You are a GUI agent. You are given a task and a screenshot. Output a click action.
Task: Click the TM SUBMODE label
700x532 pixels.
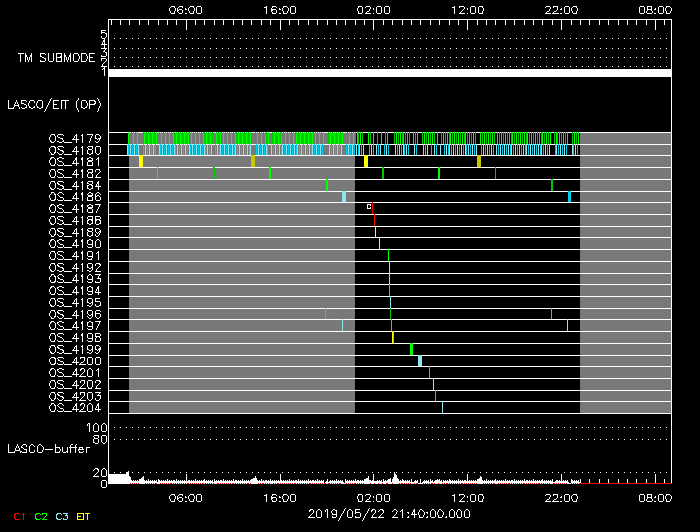[x=57, y=58]
